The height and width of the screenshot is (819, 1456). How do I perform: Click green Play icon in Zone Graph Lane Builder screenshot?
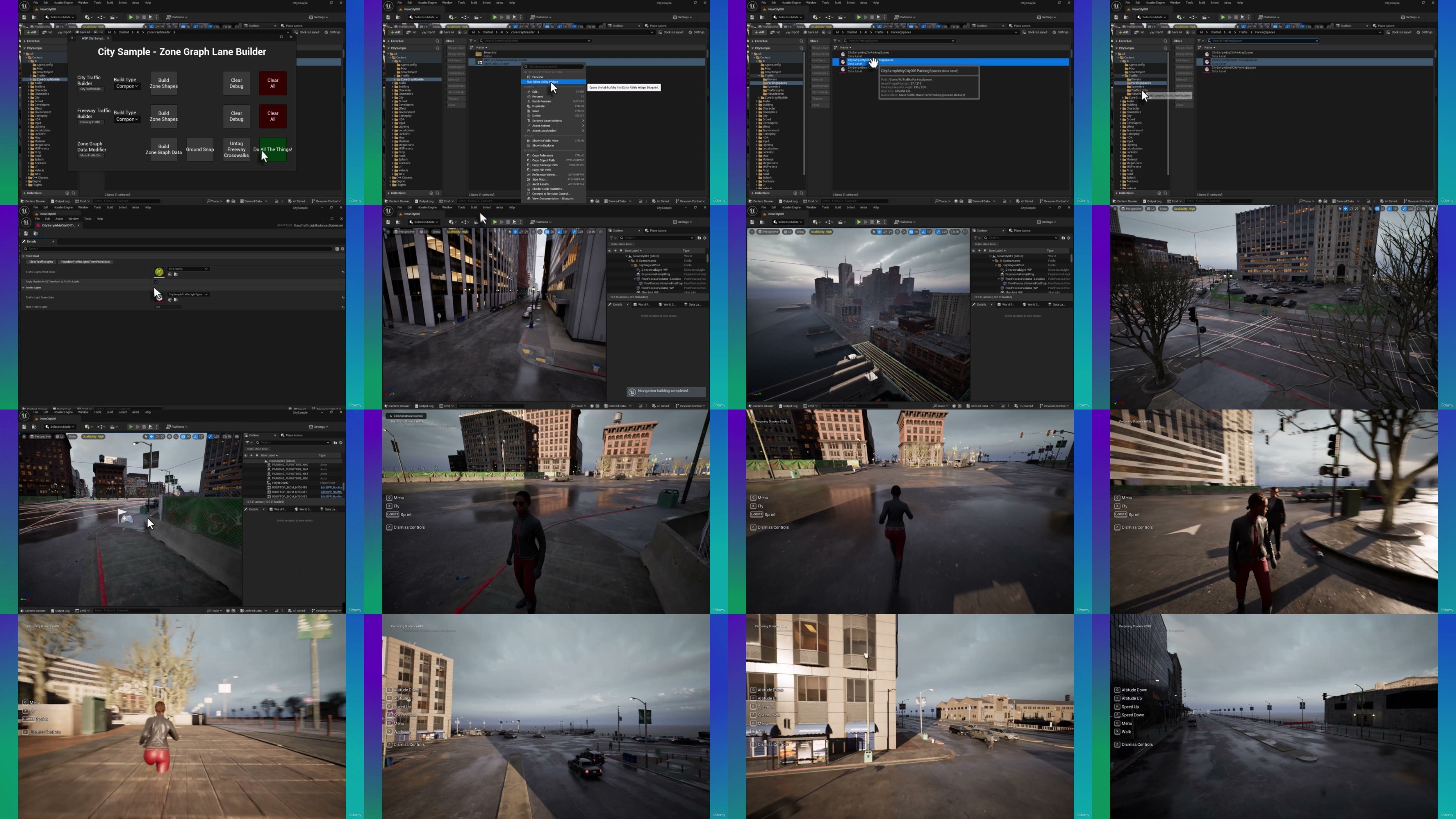pyautogui.click(x=131, y=18)
